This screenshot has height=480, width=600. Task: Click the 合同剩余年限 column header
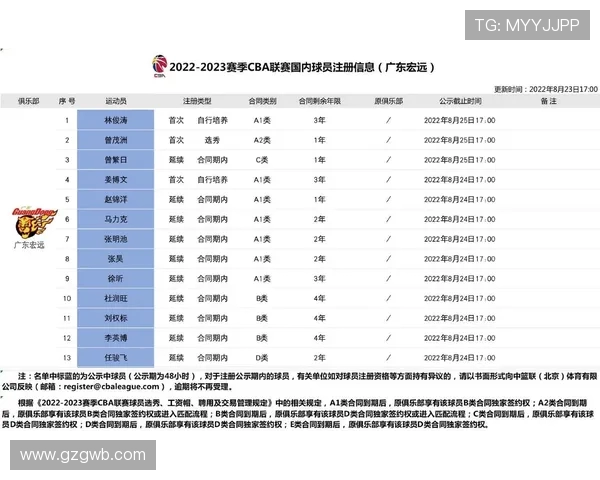(320, 101)
